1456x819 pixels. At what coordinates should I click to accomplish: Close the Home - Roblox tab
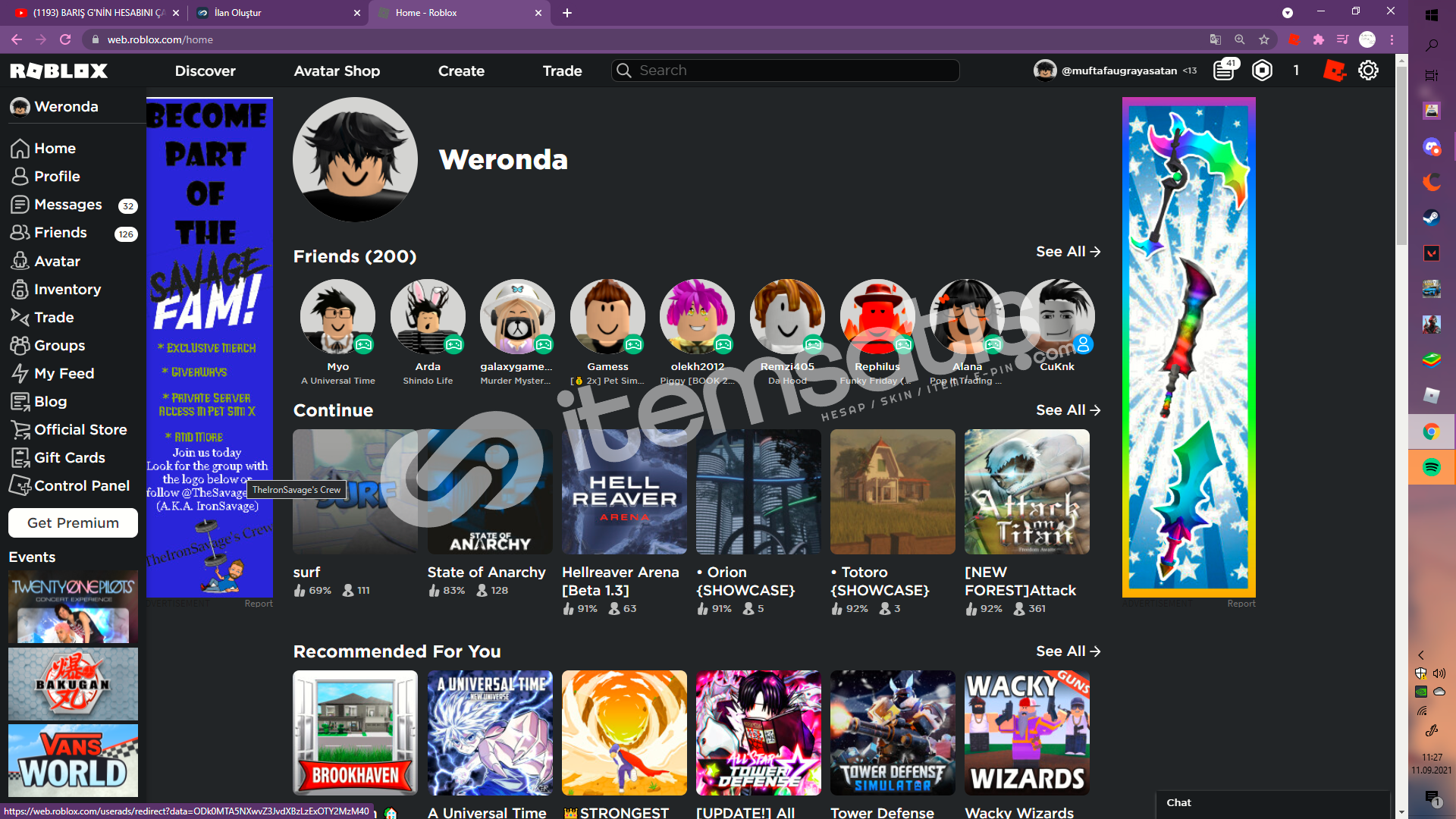[538, 13]
